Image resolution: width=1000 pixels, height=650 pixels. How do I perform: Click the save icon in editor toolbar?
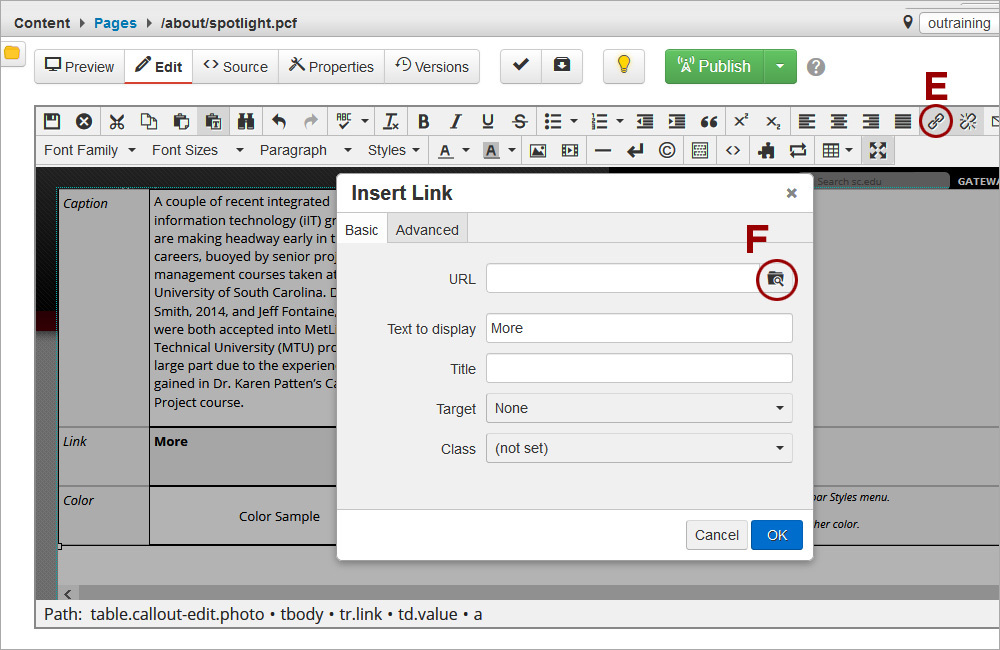click(x=52, y=121)
